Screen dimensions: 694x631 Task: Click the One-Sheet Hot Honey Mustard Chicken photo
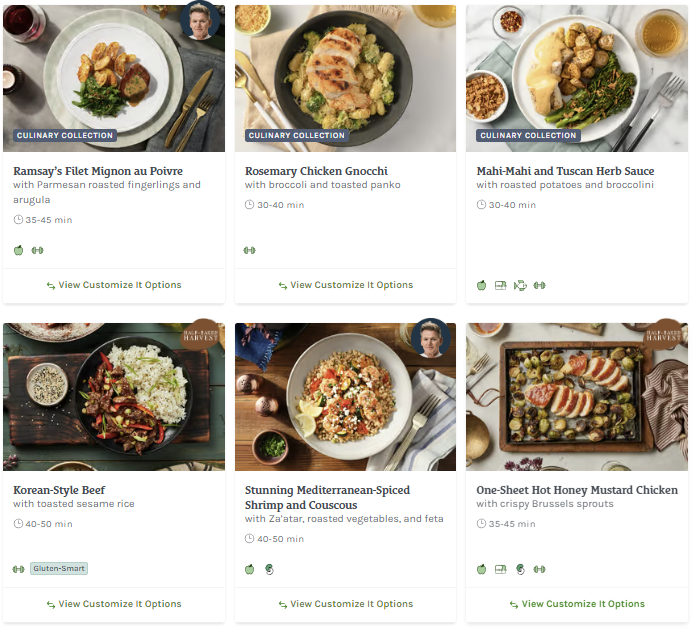pos(577,397)
